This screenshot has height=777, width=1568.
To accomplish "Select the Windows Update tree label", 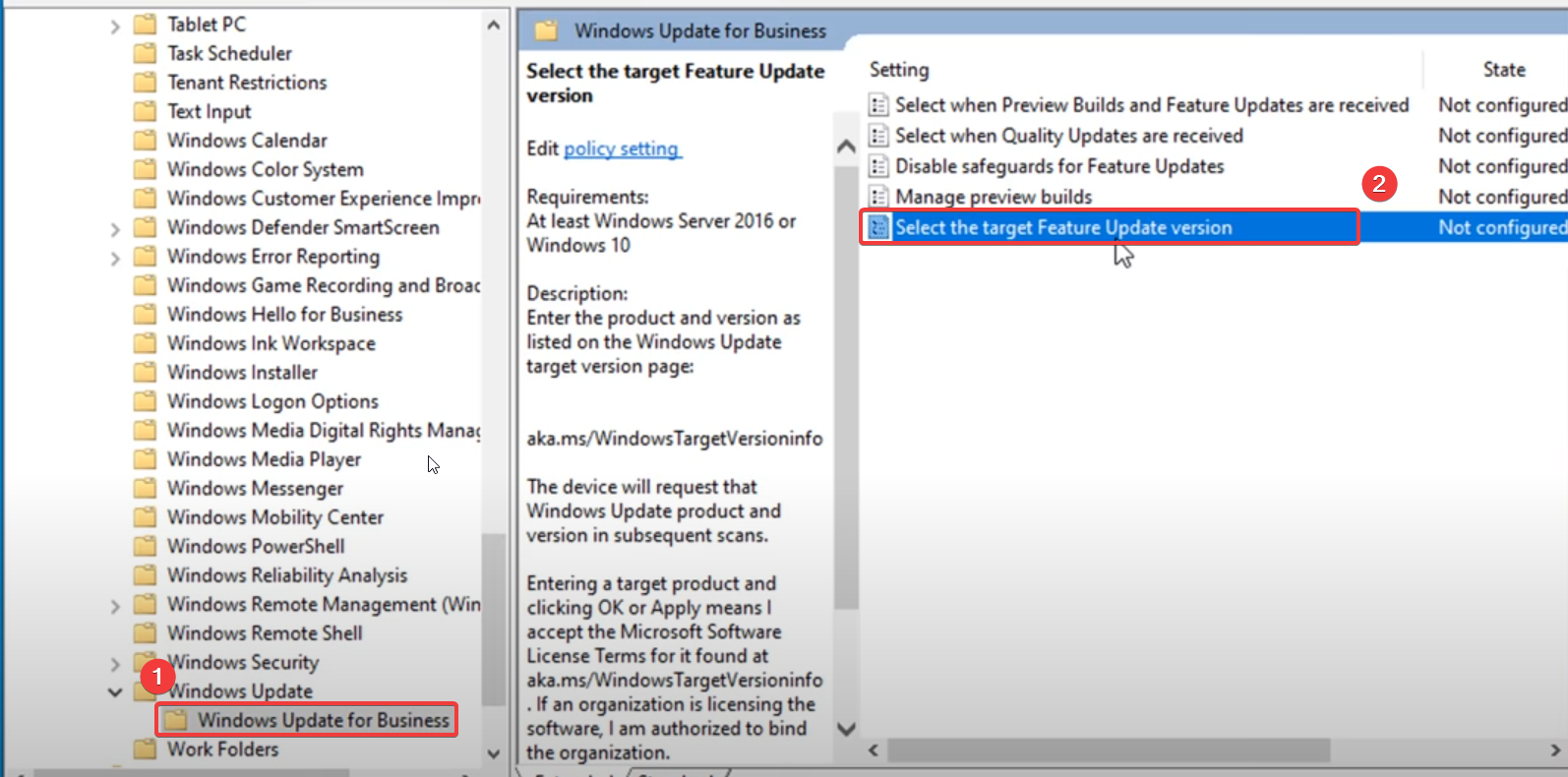I will 240,691.
